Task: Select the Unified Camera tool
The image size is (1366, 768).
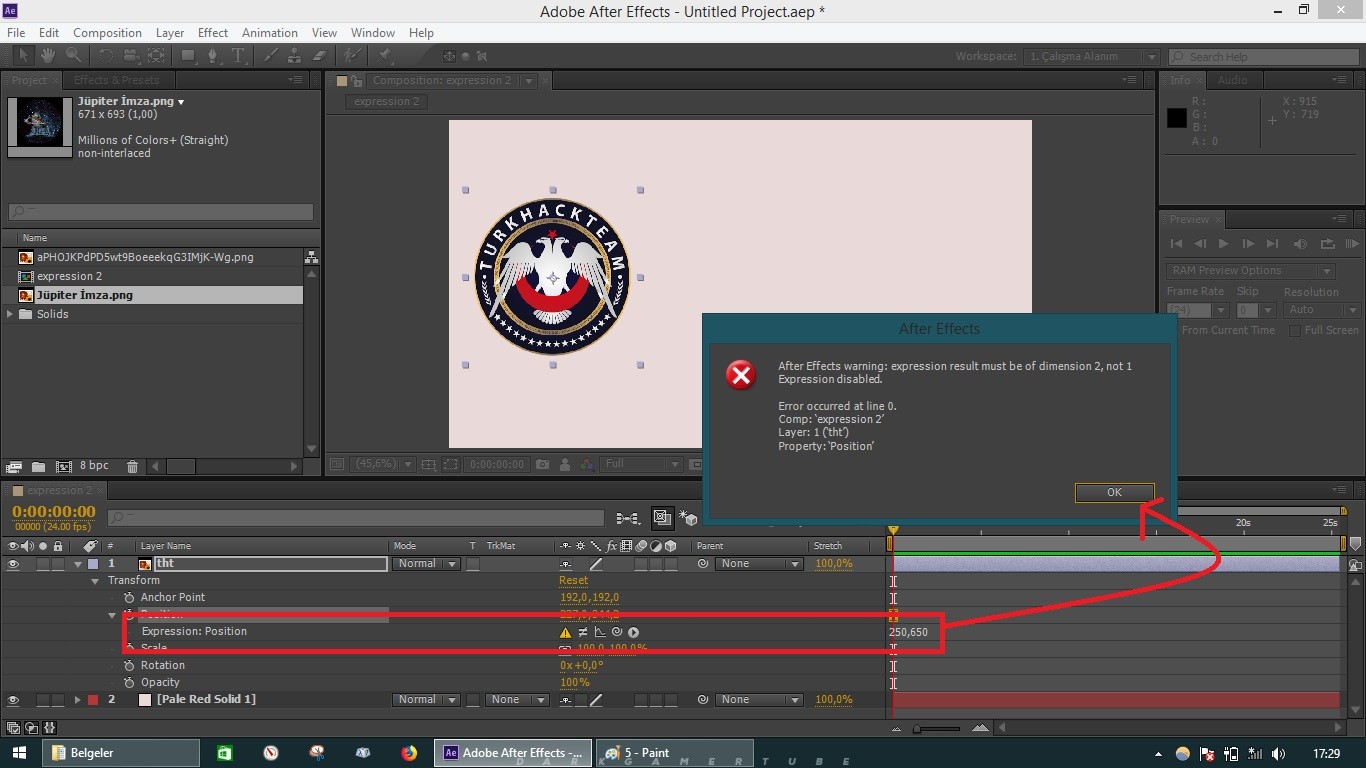Action: 131,56
